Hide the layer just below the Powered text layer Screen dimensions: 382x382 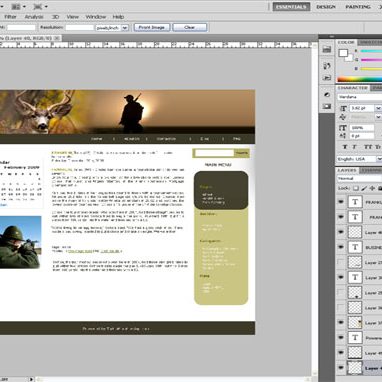click(x=341, y=352)
